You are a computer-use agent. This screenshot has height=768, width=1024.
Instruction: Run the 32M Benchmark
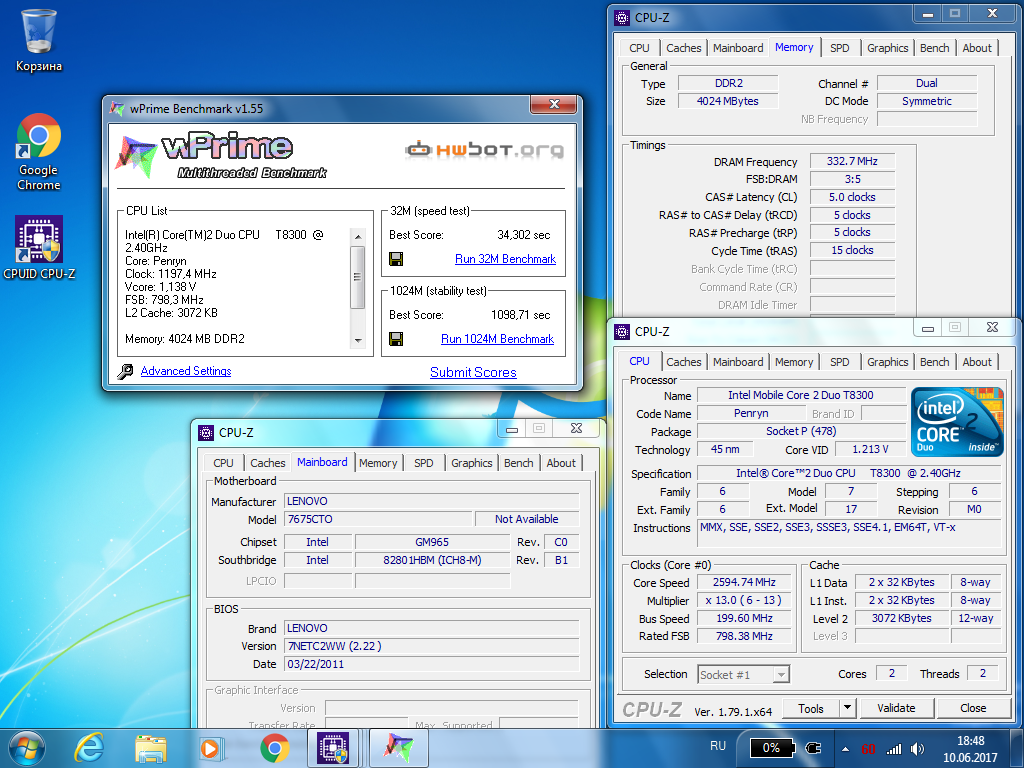pos(505,259)
